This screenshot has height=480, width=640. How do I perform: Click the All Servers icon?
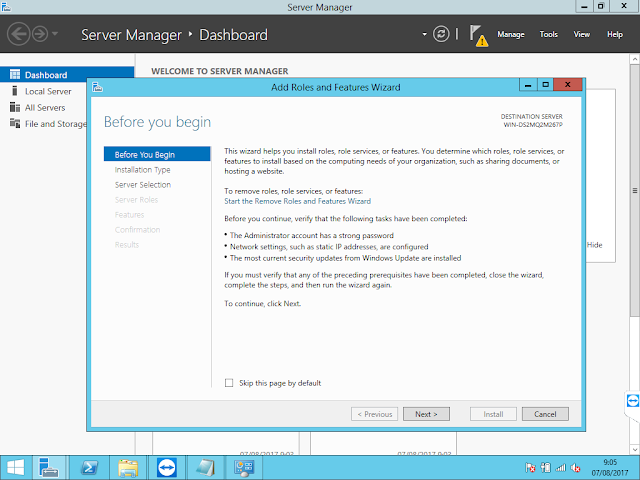tap(15, 107)
